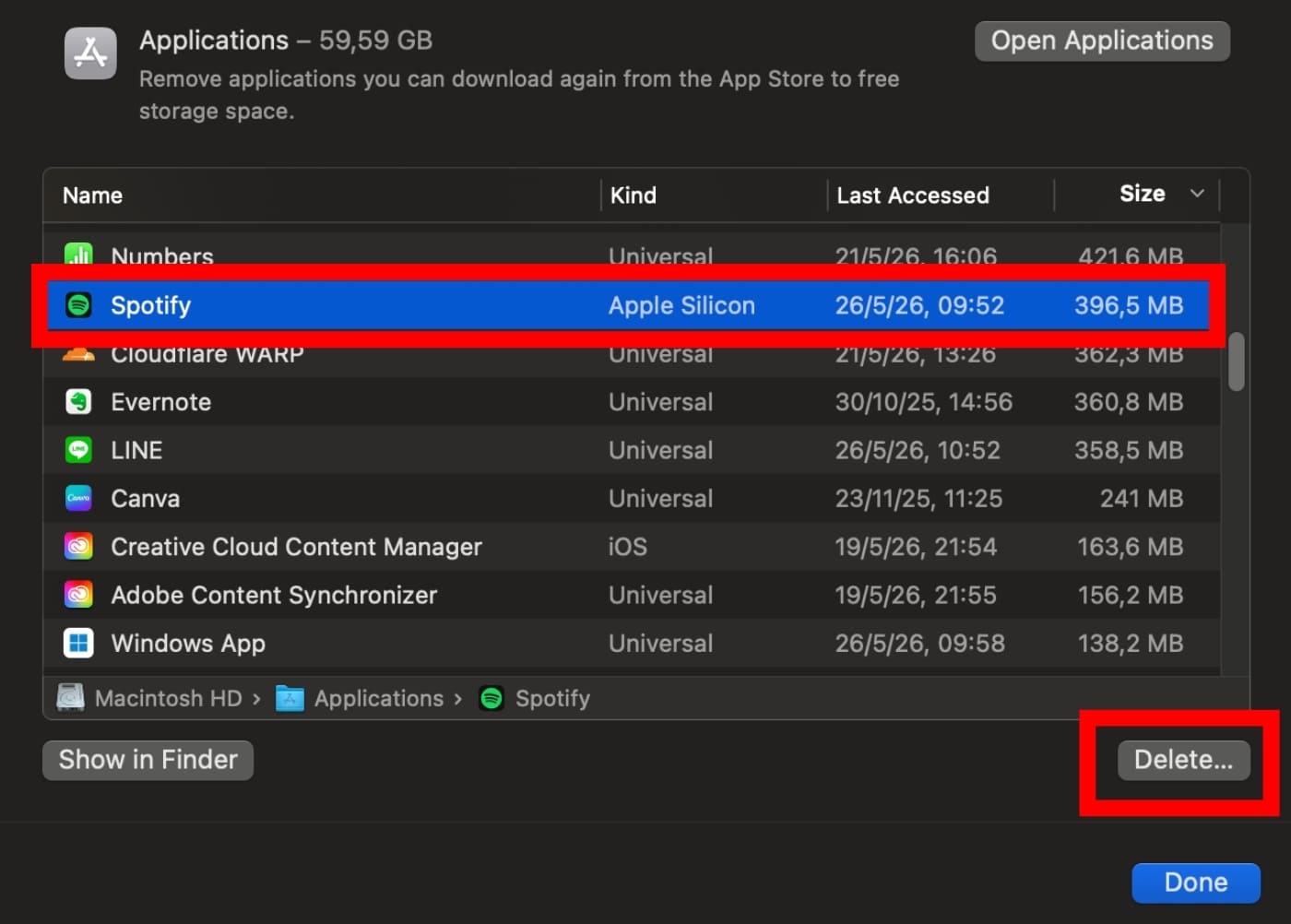Click the Creative Cloud Content Manager icon
The width and height of the screenshot is (1291, 924).
click(x=78, y=547)
